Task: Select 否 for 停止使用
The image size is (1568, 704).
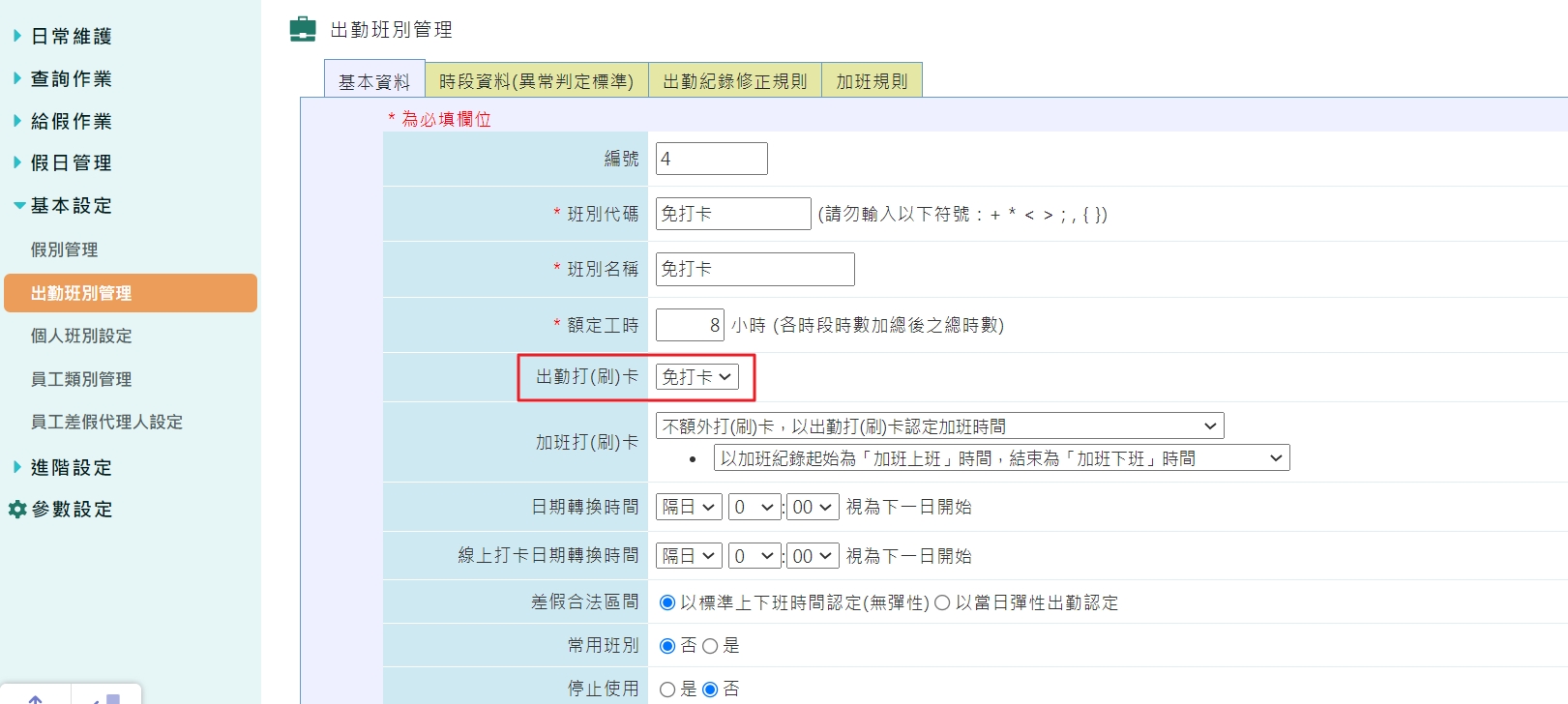Action: coord(710,689)
